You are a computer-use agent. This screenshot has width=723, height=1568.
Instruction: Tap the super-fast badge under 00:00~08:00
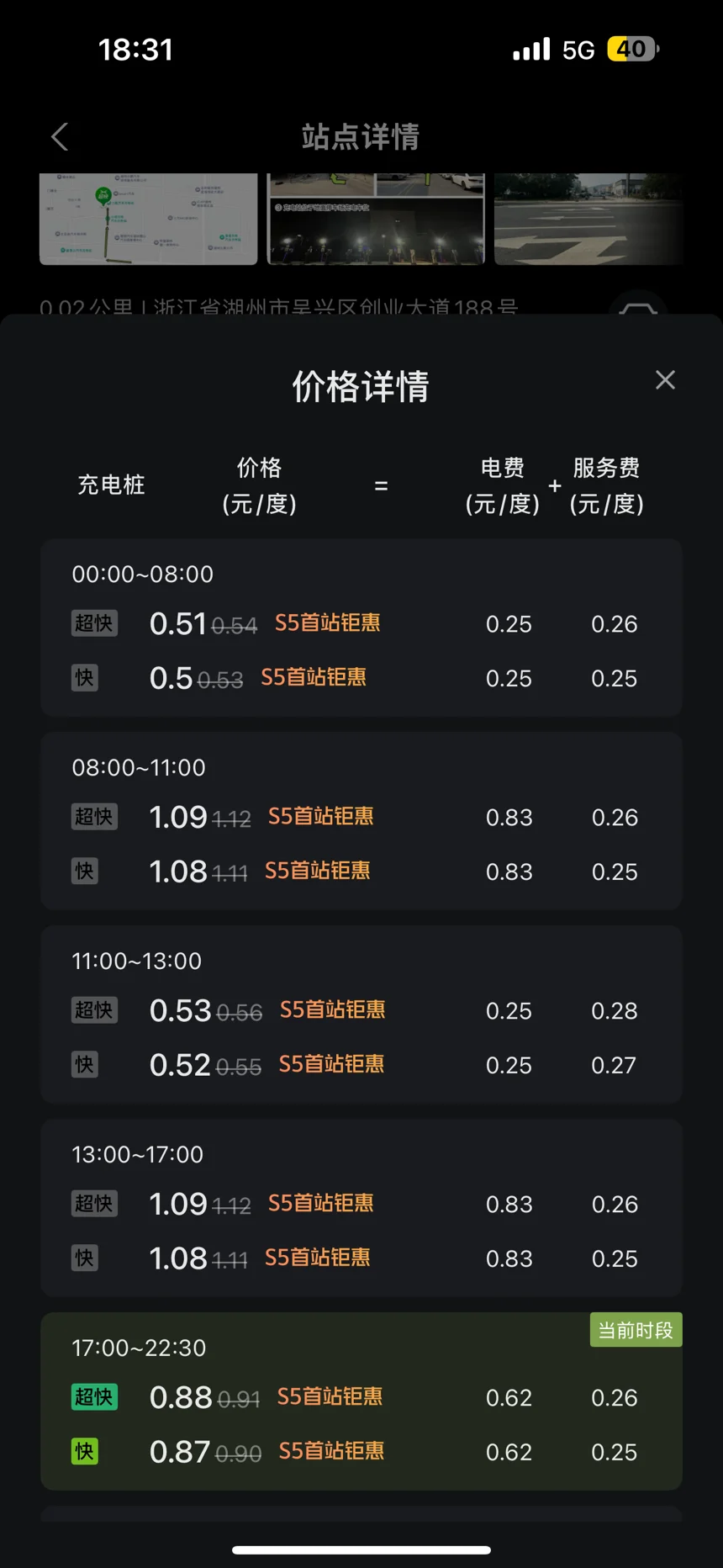[94, 623]
